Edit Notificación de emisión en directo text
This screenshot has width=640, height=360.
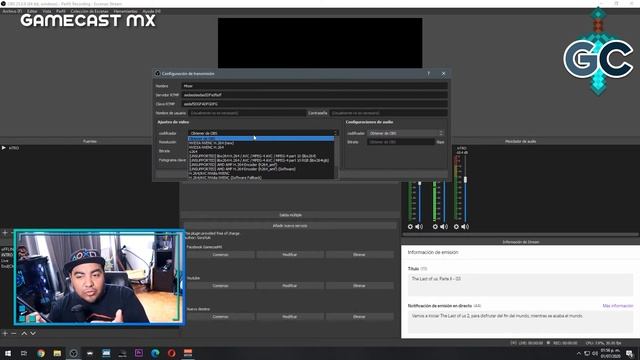[x=520, y=322]
